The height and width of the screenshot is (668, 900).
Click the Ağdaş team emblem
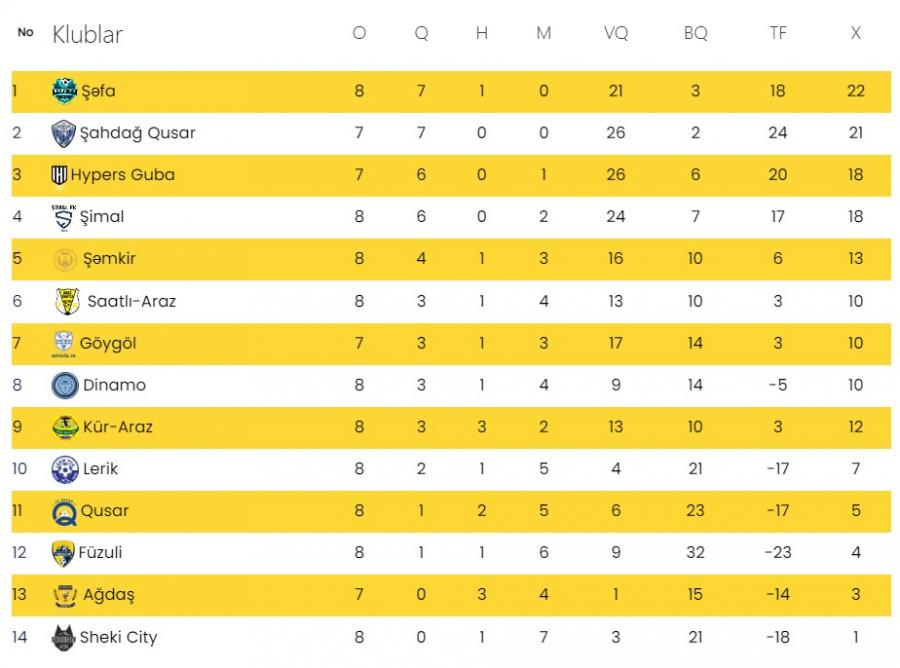tap(65, 595)
